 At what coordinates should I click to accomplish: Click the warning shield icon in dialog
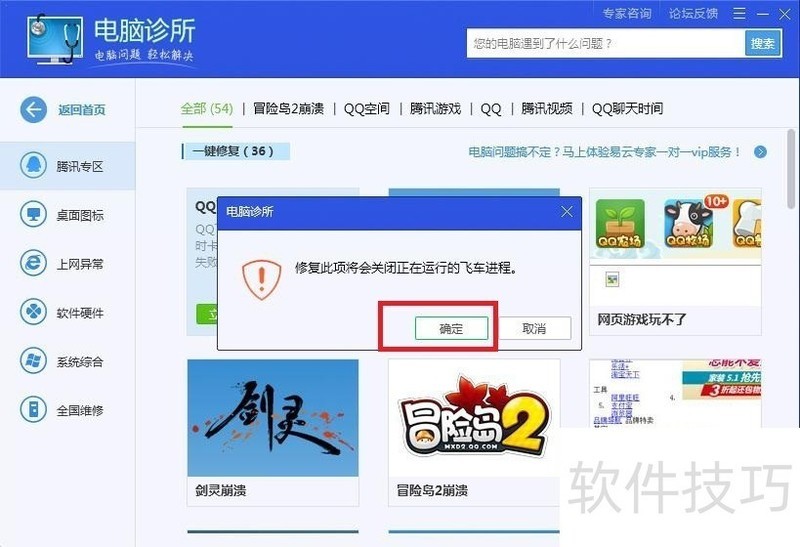261,279
